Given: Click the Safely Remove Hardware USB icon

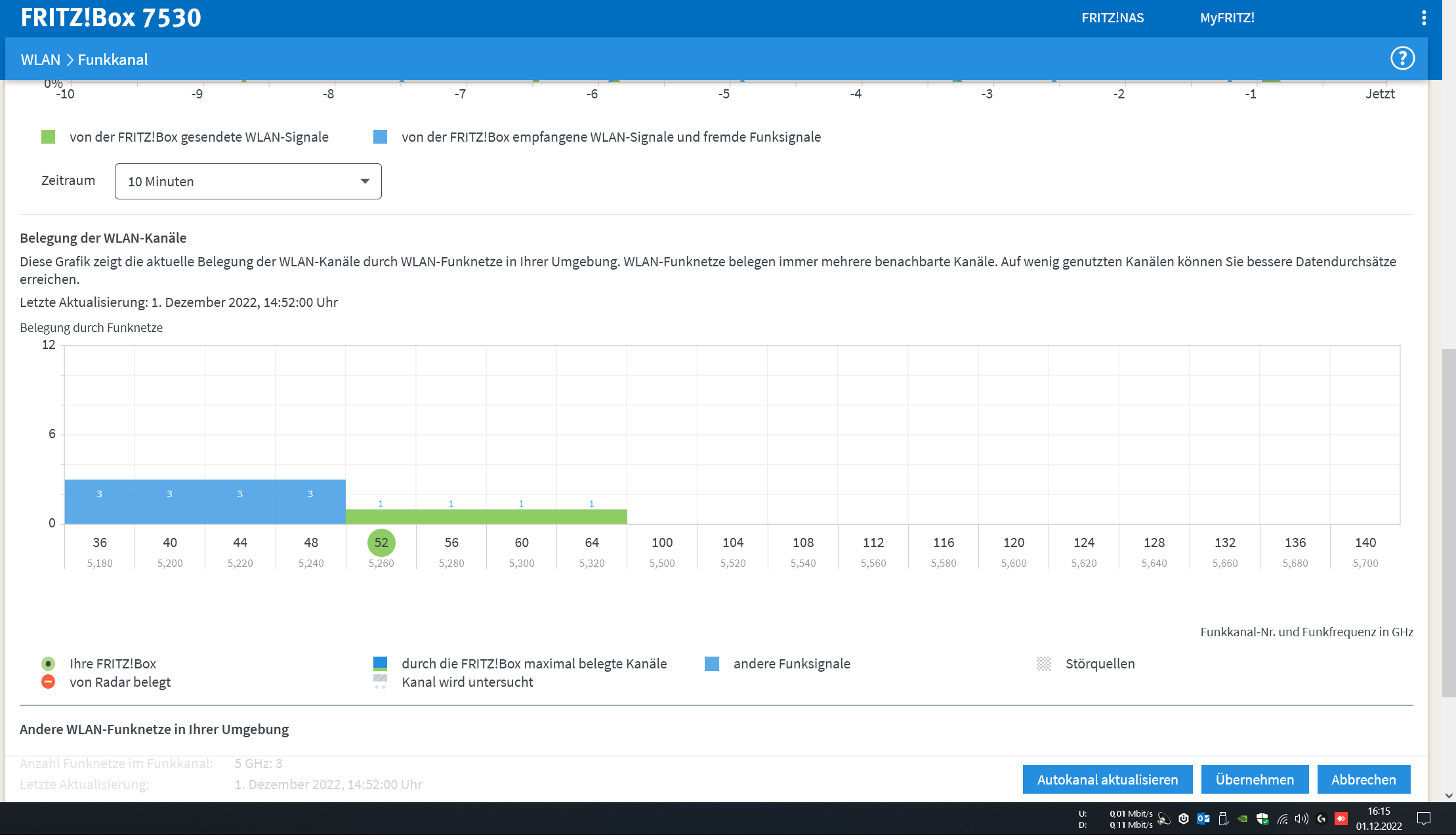Looking at the screenshot, I should tap(1222, 818).
